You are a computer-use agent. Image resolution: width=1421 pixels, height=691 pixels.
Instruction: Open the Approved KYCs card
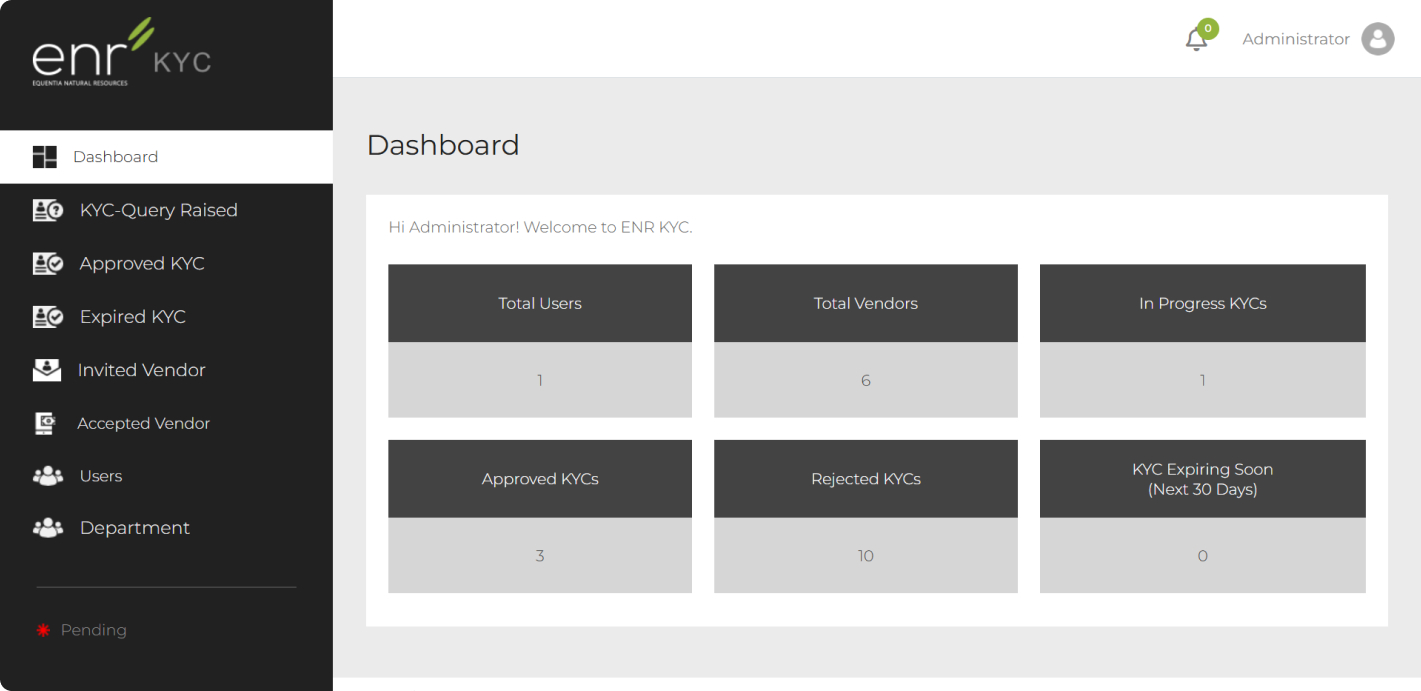tap(540, 516)
